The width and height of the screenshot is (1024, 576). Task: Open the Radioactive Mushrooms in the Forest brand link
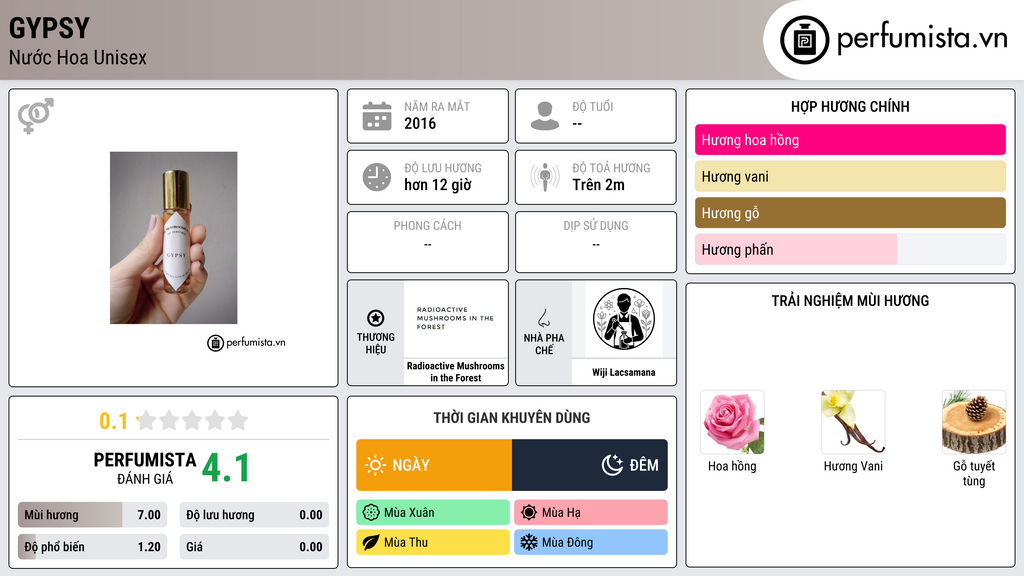[x=456, y=372]
